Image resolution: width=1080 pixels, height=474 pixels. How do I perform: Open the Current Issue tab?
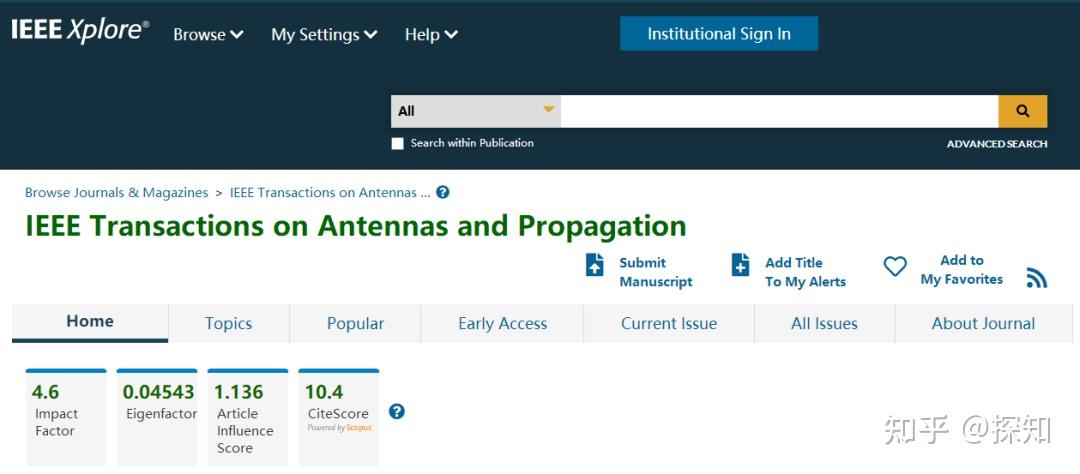tap(669, 323)
